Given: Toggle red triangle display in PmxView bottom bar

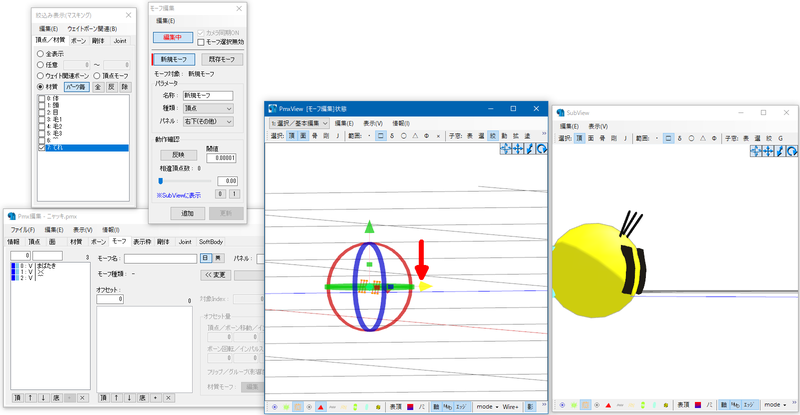Looking at the screenshot, I should click(320, 407).
